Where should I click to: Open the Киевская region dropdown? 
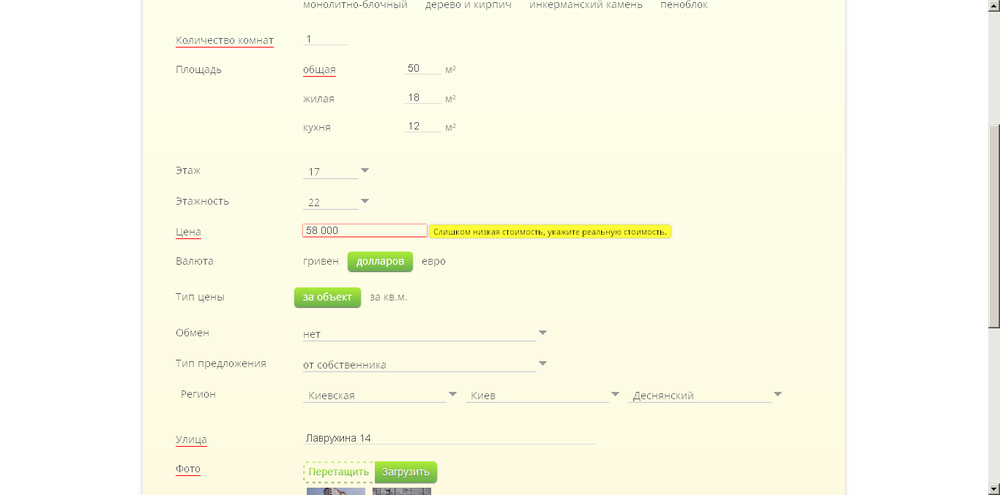[x=380, y=395]
